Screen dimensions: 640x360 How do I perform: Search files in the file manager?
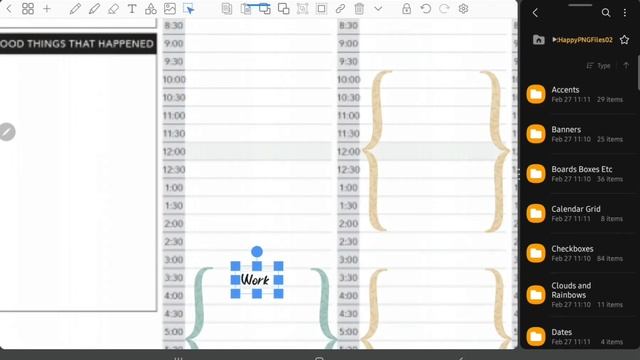click(606, 13)
